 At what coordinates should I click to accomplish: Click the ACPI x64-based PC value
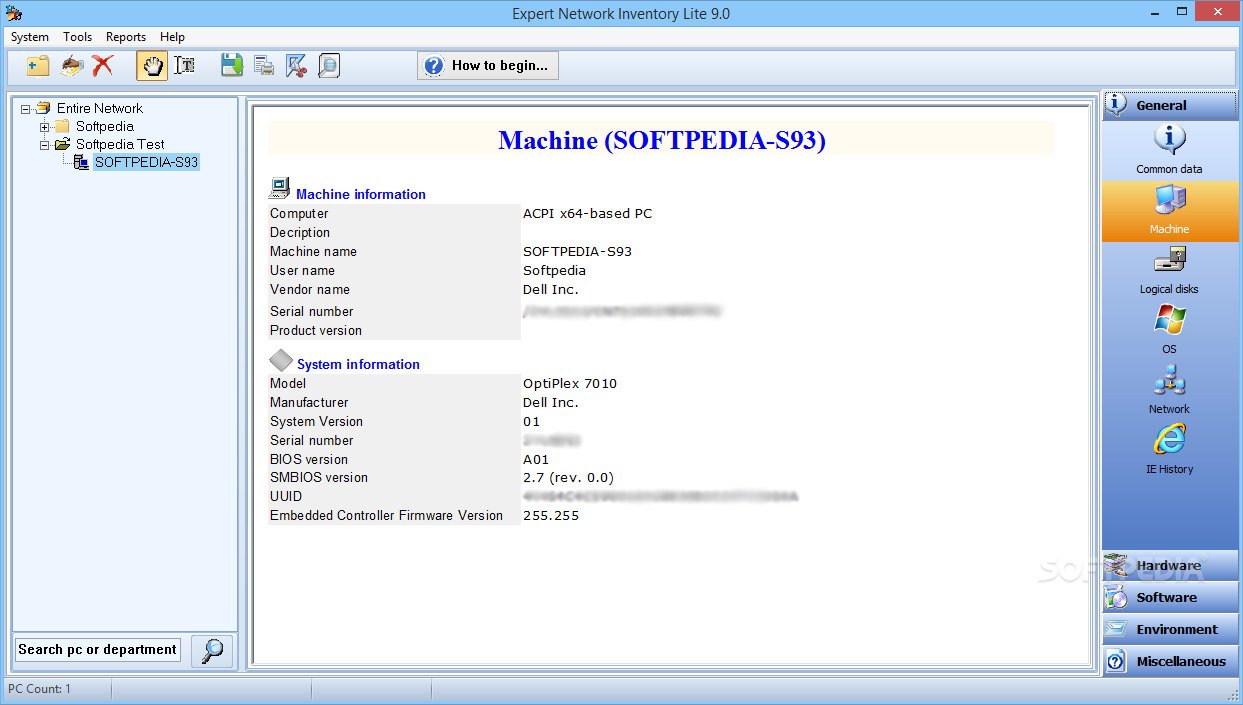click(588, 213)
